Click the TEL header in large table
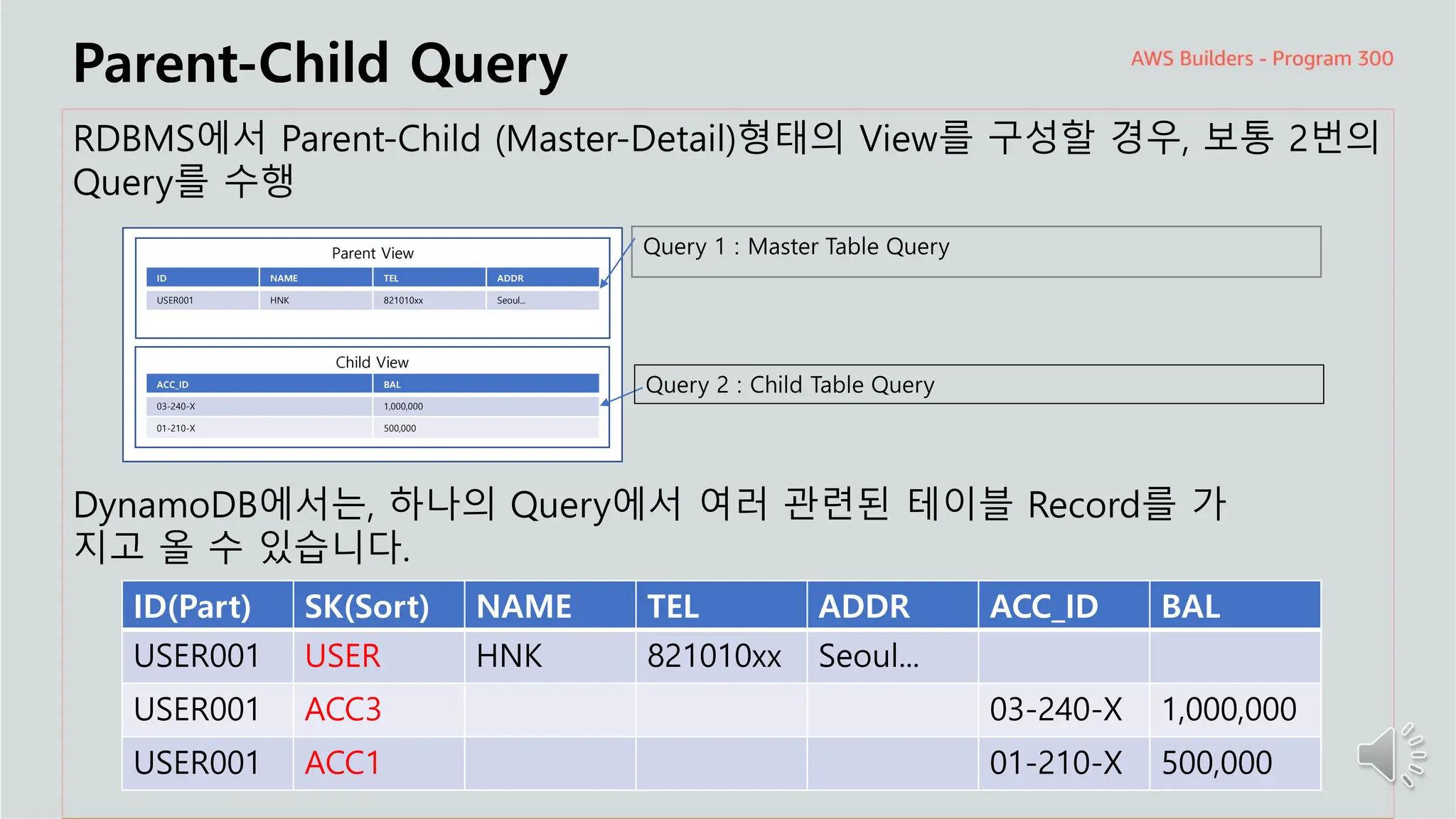 (722, 606)
